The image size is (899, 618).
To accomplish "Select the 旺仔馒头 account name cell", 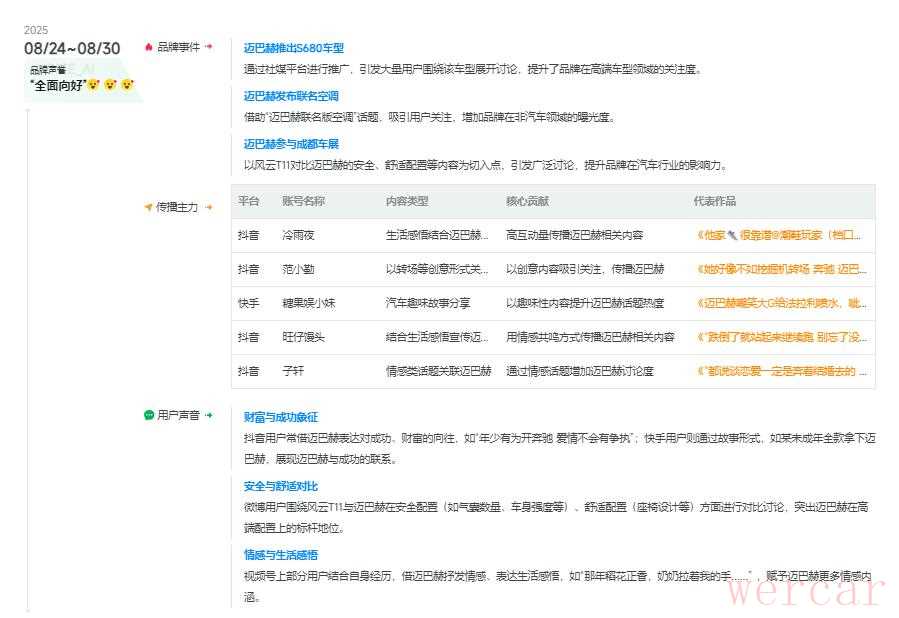I will (303, 337).
